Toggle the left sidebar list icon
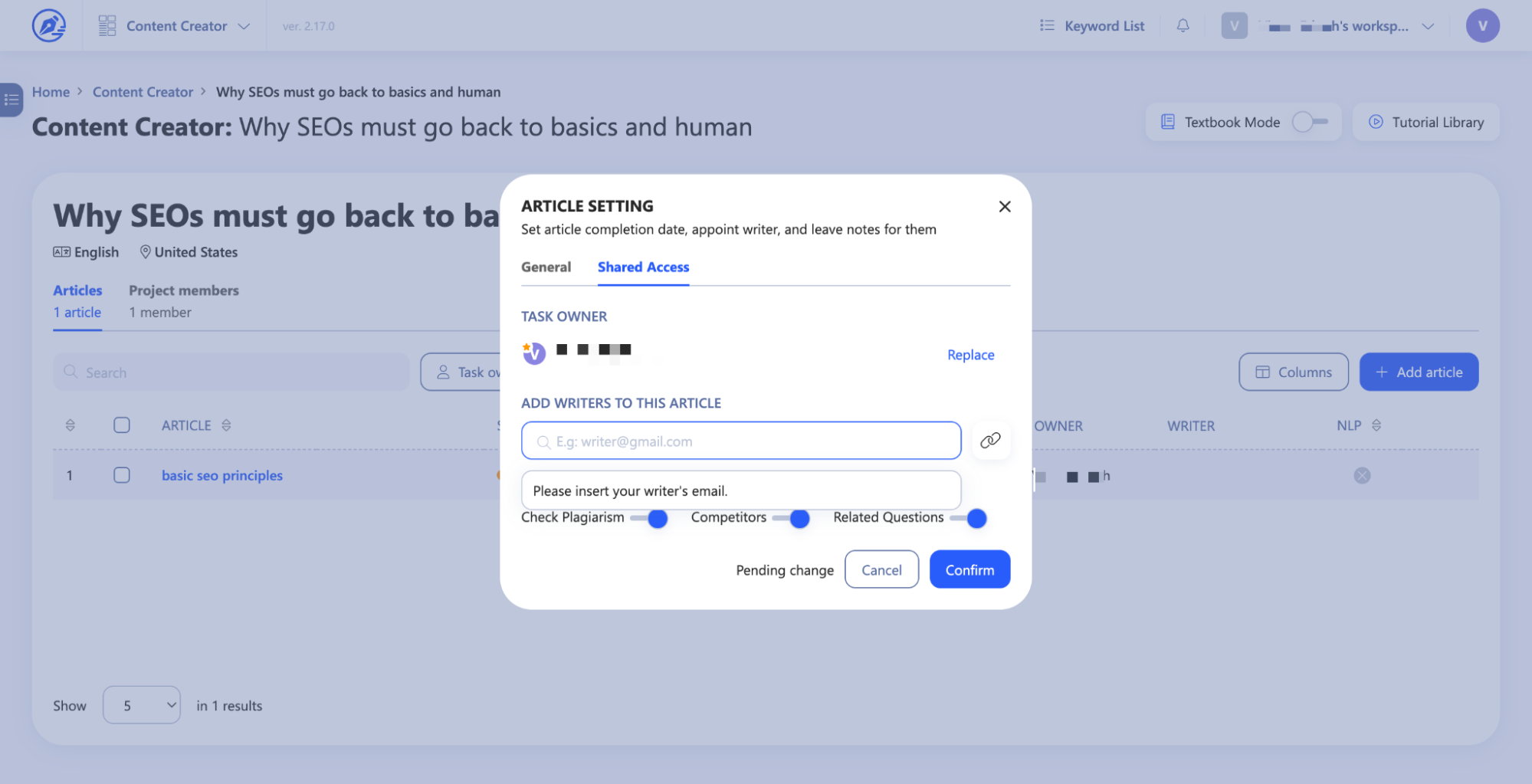 [11, 100]
